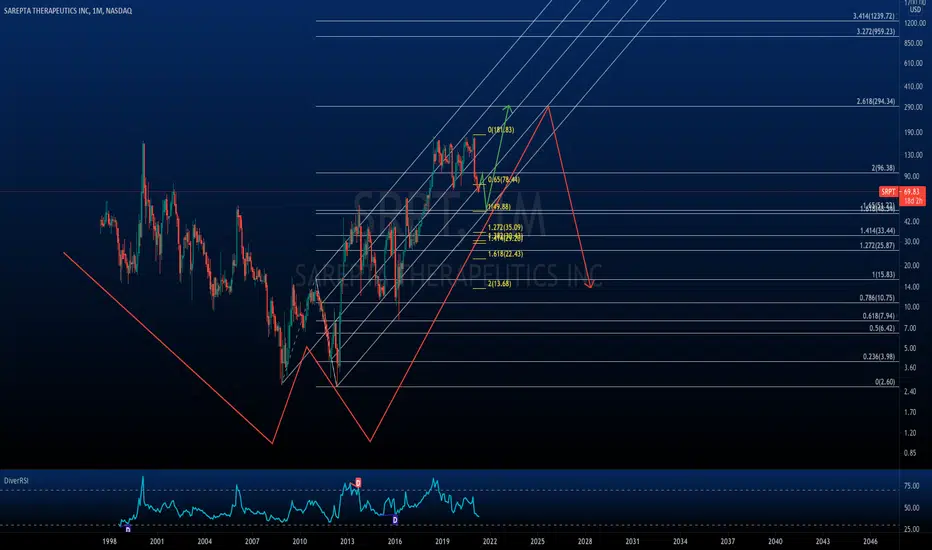
Task: Click the 25.00 RSI axis level
Action: click(912, 529)
